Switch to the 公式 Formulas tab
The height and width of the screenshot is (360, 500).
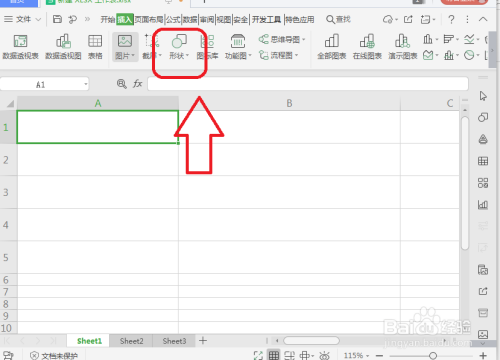pyautogui.click(x=173, y=19)
